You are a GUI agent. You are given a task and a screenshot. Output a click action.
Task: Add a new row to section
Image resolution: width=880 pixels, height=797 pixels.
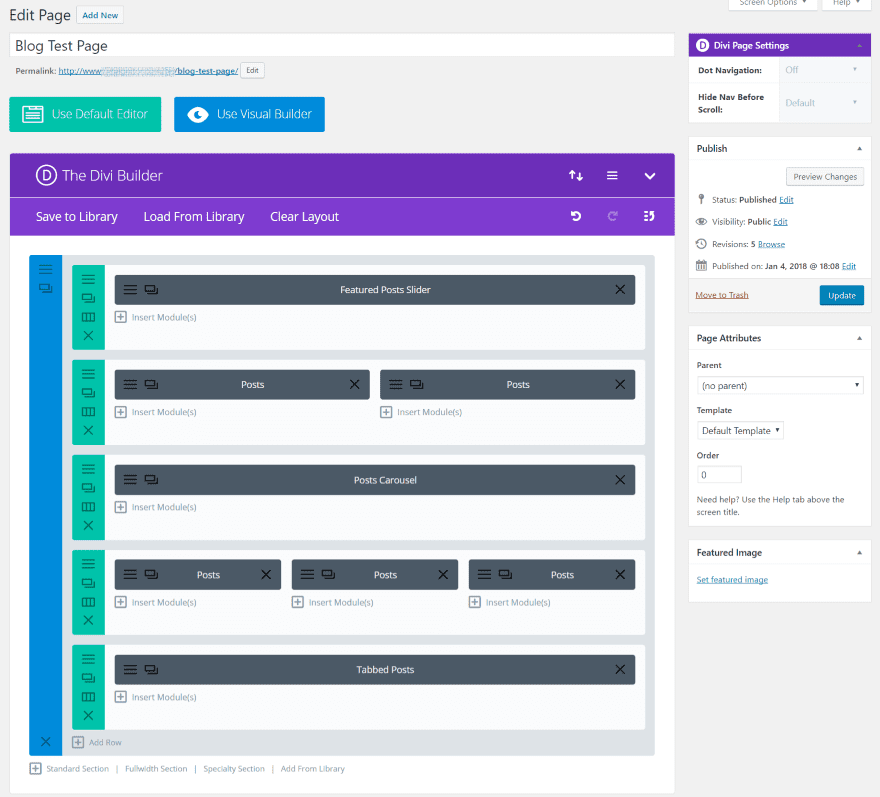point(97,742)
